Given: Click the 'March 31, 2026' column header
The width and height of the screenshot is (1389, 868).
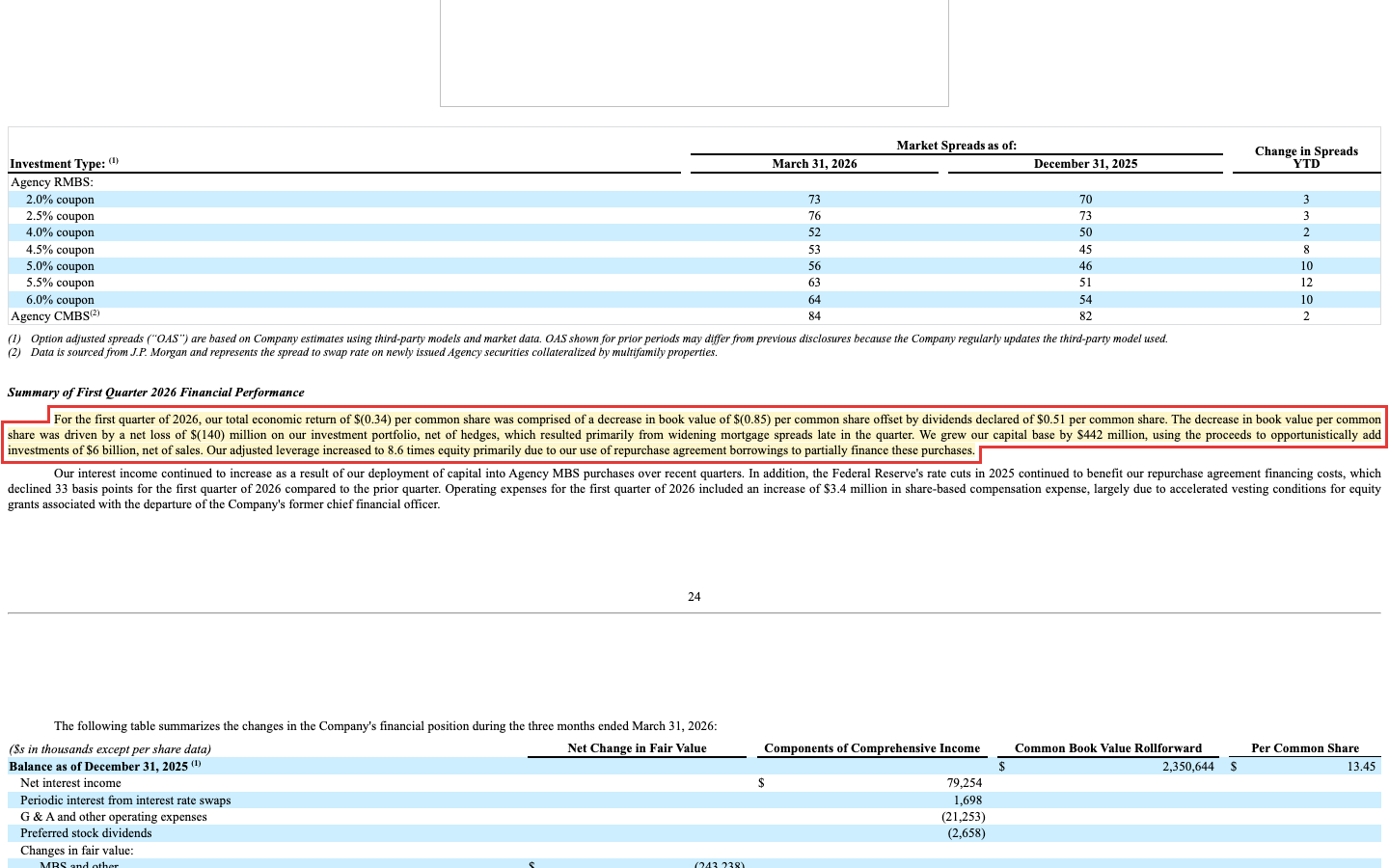Looking at the screenshot, I should click(814, 164).
